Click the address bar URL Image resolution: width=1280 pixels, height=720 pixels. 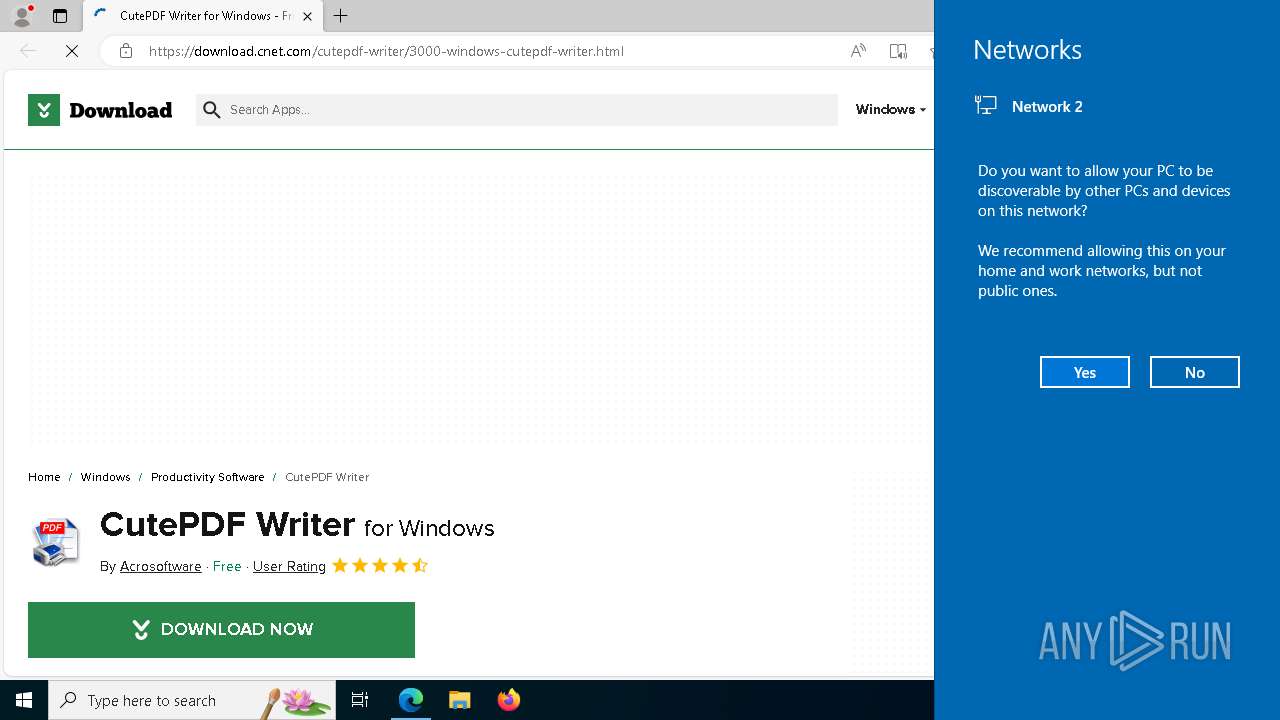click(387, 51)
